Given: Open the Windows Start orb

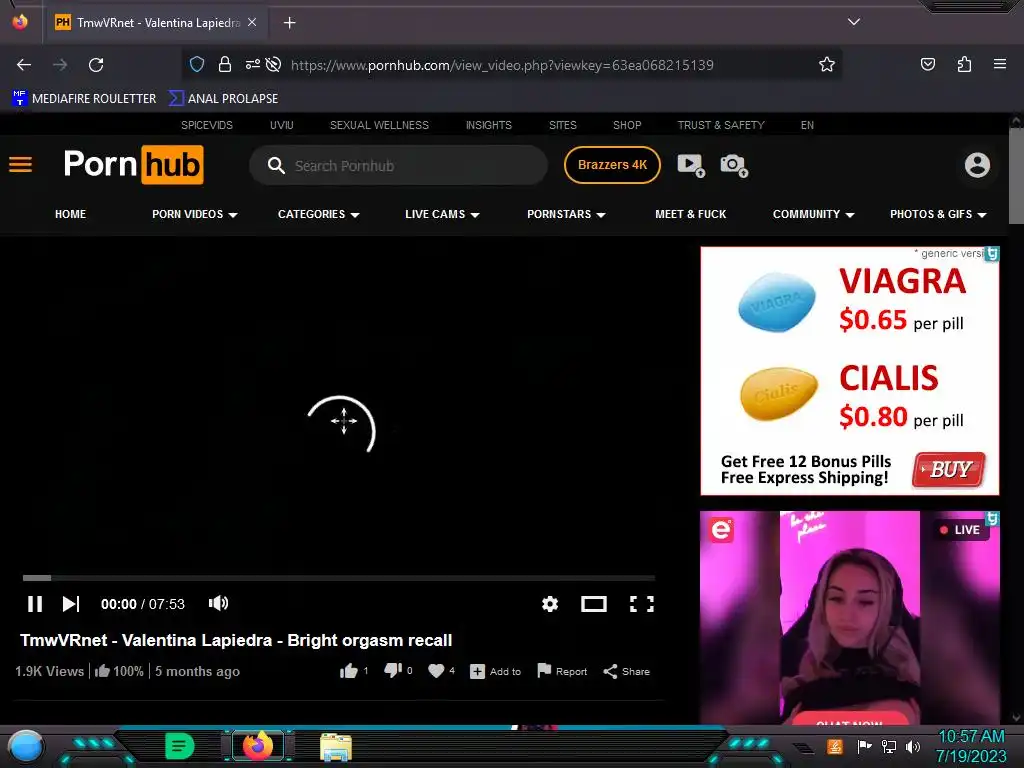Looking at the screenshot, I should [x=26, y=747].
